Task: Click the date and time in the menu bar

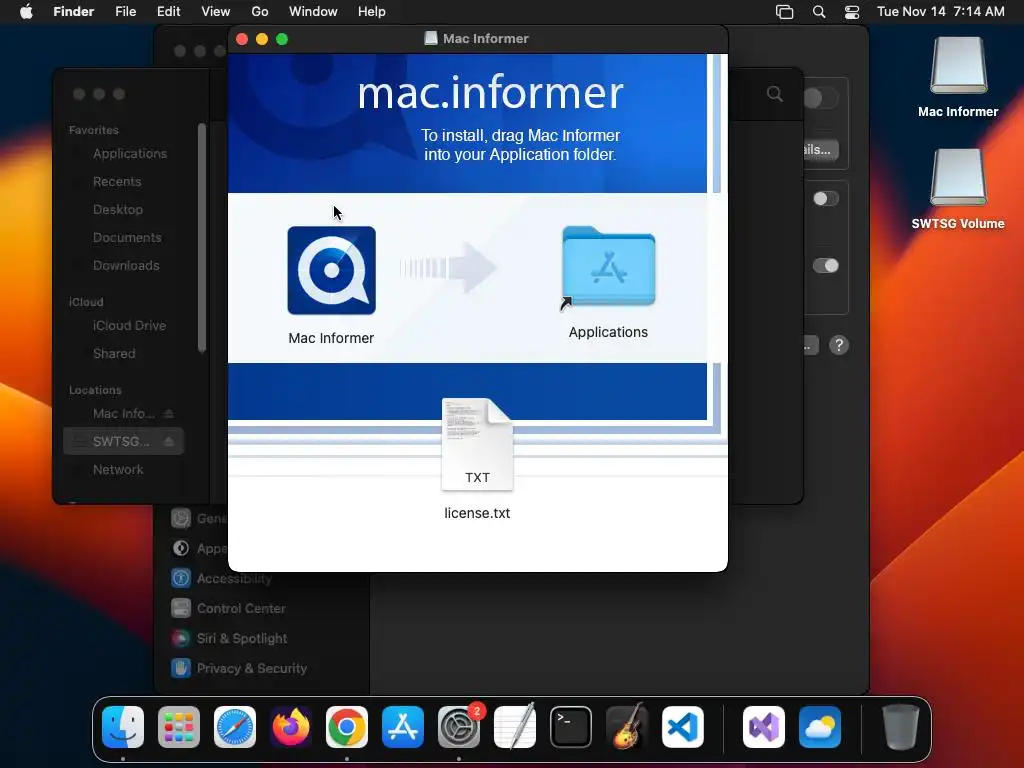Action: tap(940, 12)
